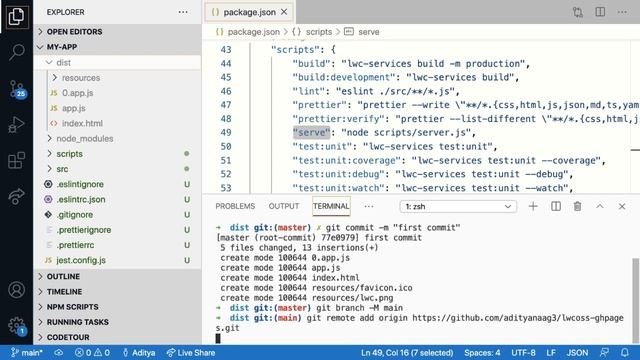Open notifications bell
This screenshot has width=640, height=360.
pyautogui.click(x=624, y=353)
